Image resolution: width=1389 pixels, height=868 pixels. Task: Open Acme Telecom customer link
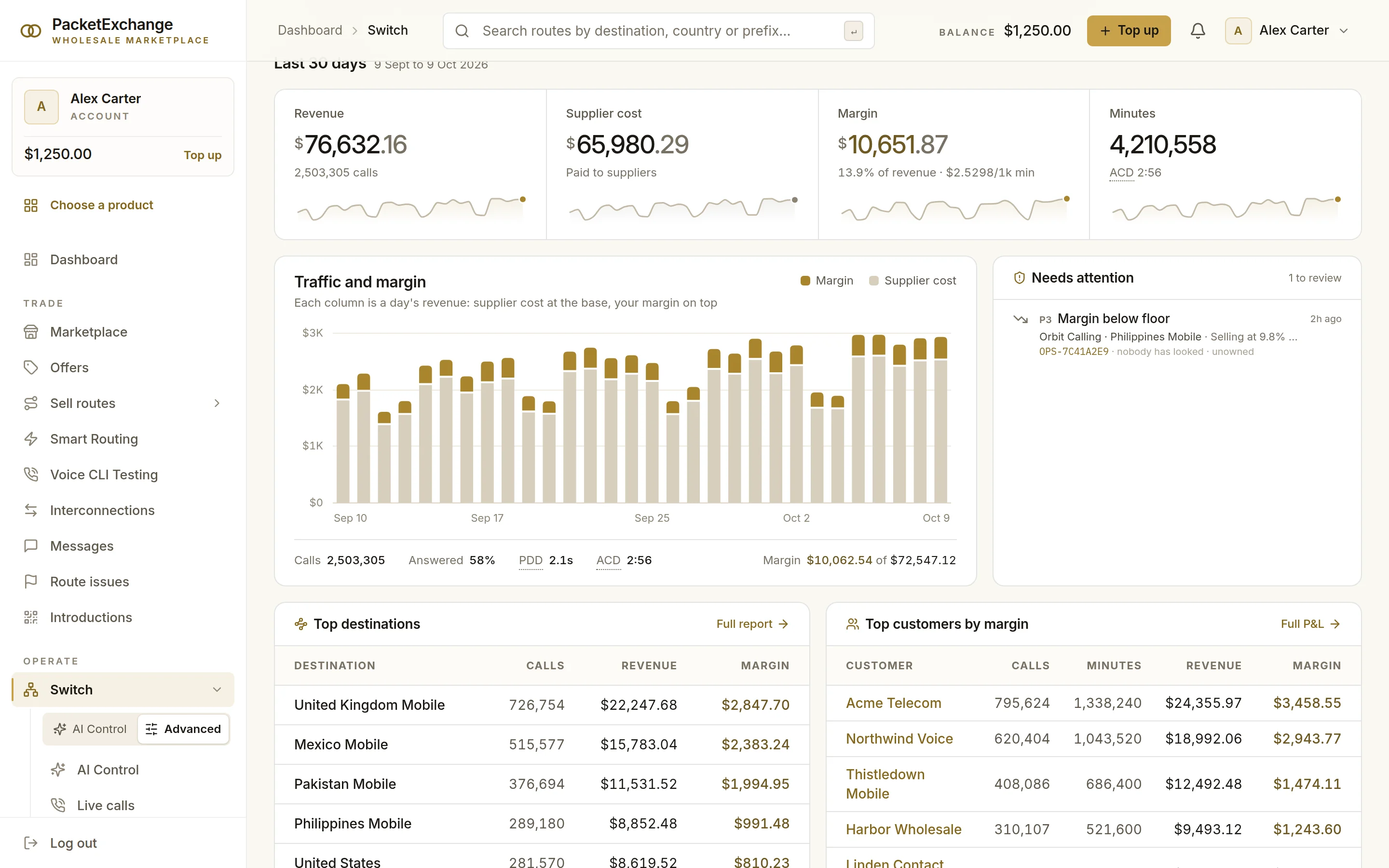pos(893,703)
